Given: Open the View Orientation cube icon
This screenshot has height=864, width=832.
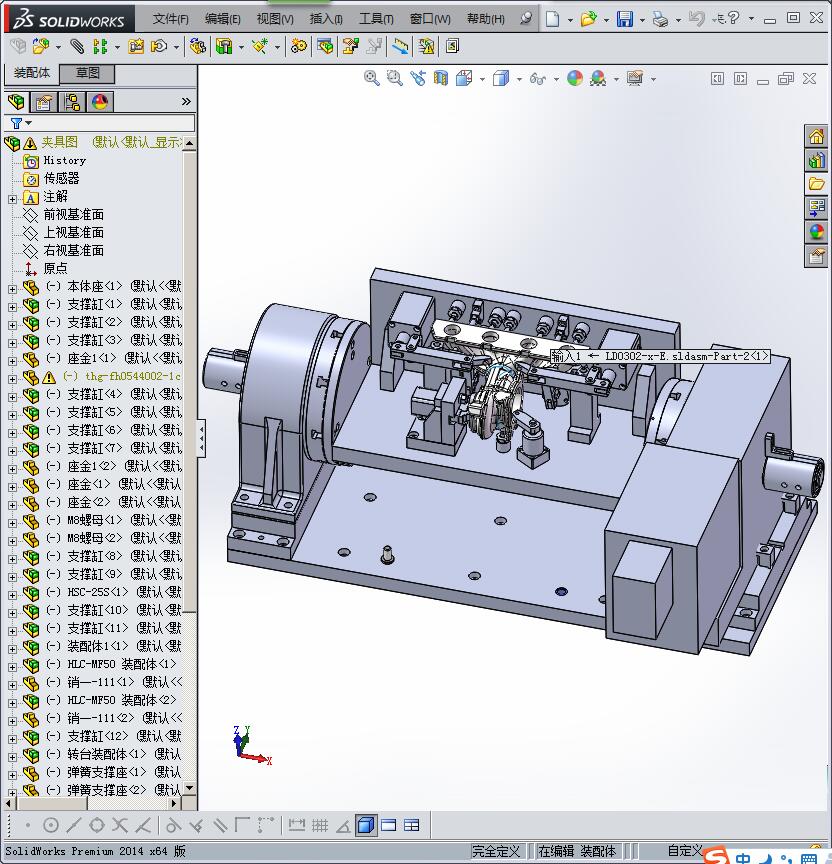Looking at the screenshot, I should (464, 79).
